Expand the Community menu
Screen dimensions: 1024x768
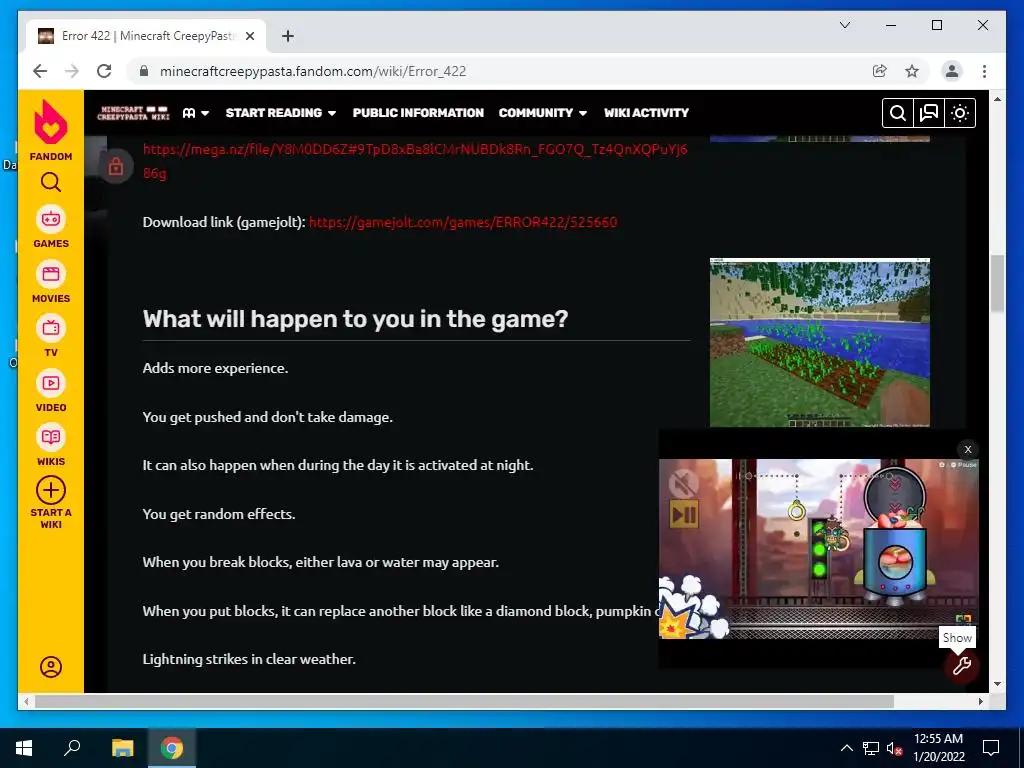pos(543,113)
